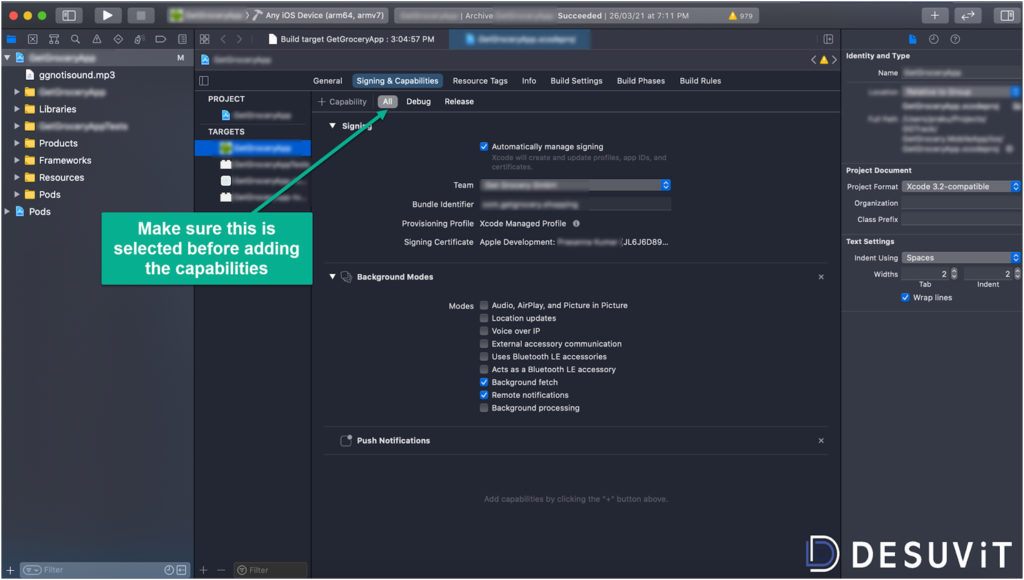The image size is (1024, 580).
Task: Expand the Libraries folder
Action: [17, 109]
